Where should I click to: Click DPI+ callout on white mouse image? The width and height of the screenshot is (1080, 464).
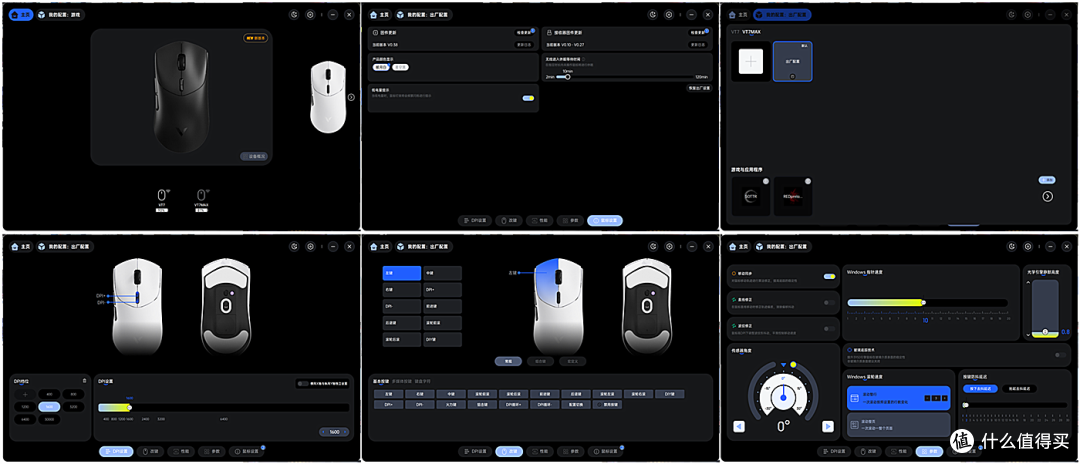coord(101,295)
